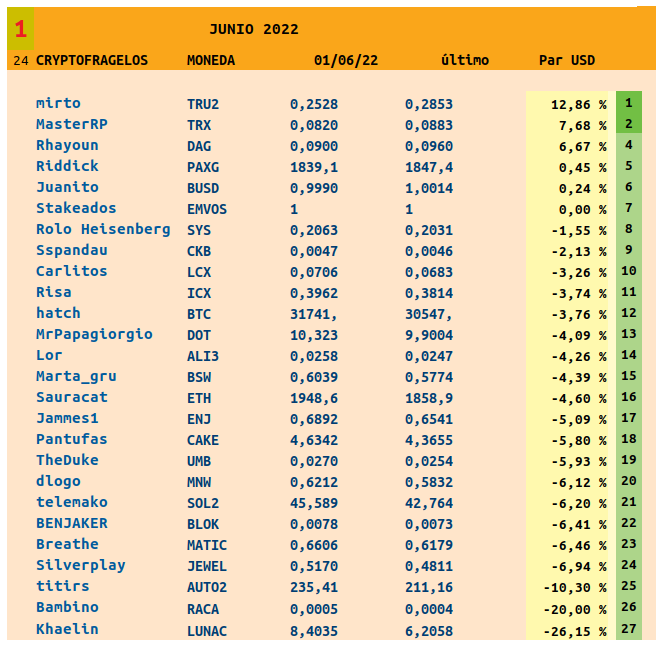Click the Par USD column header
The image size is (672, 652).
pyautogui.click(x=567, y=60)
